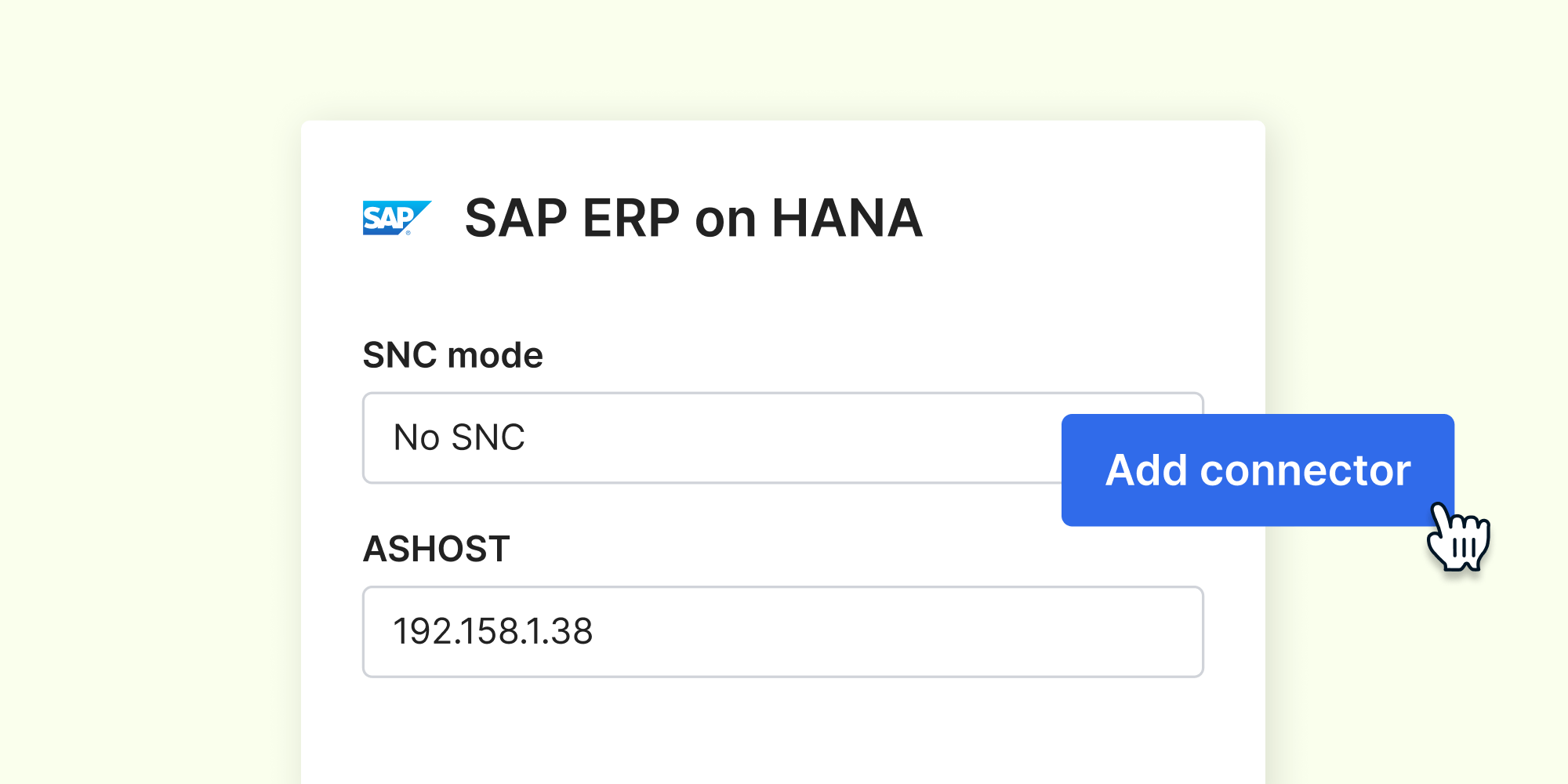This screenshot has height=784, width=1568.
Task: Click the ASHOST input field
Action: (782, 632)
